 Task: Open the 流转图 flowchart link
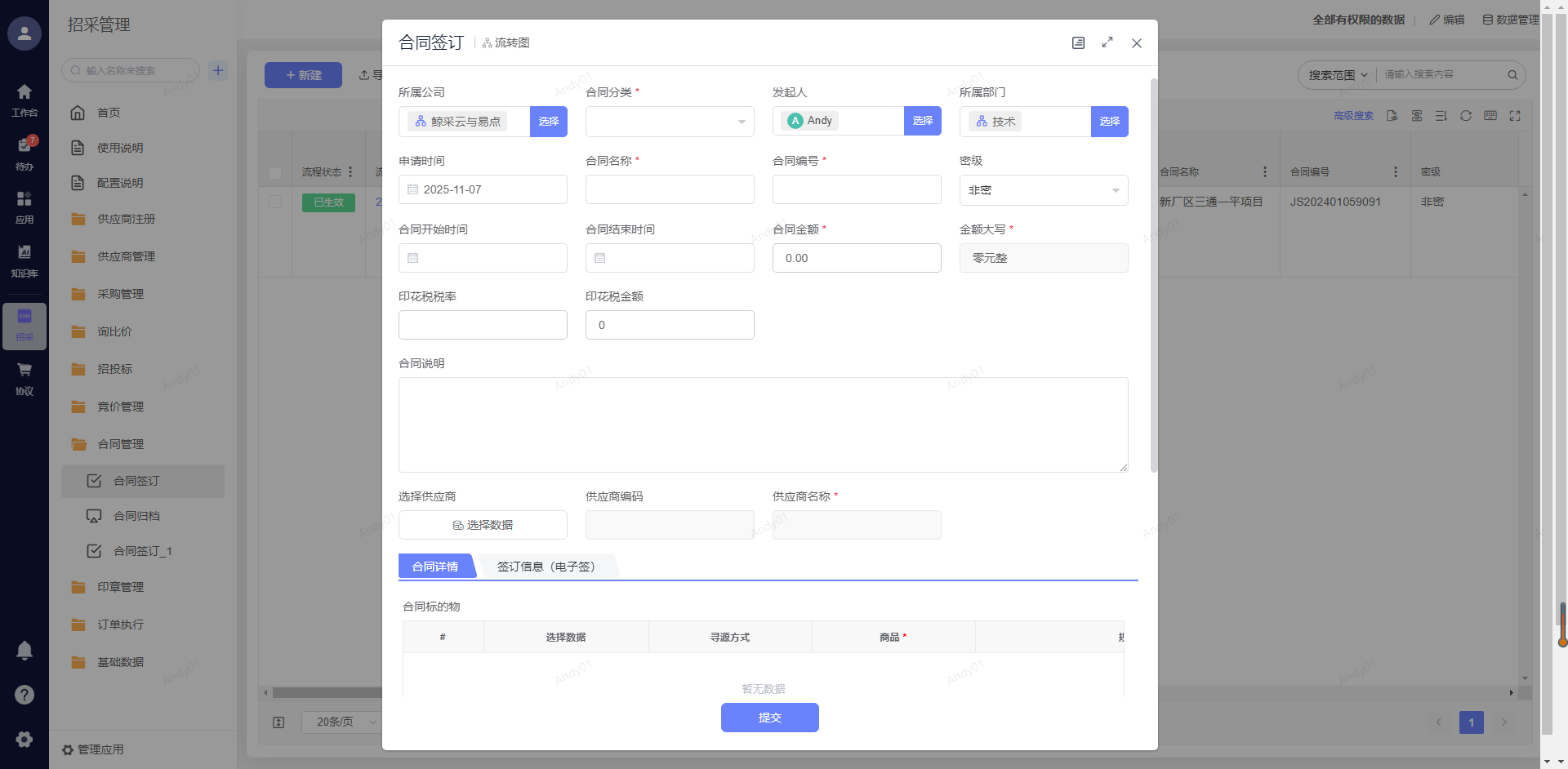coord(506,43)
